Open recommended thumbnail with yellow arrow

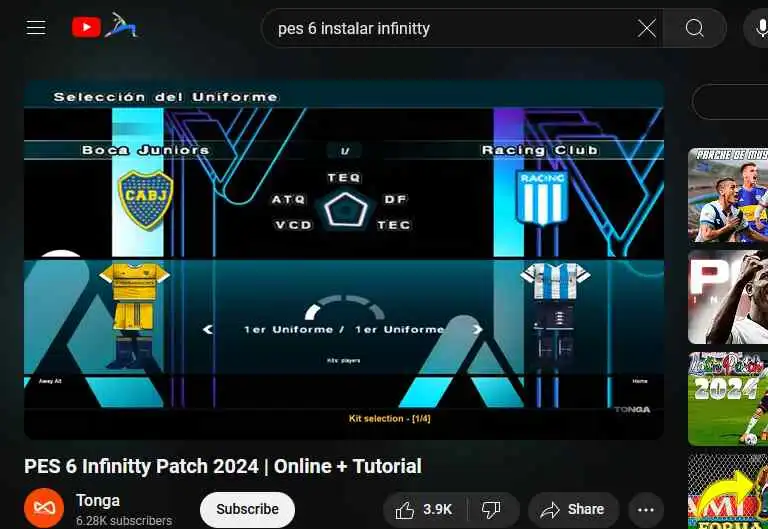728,491
